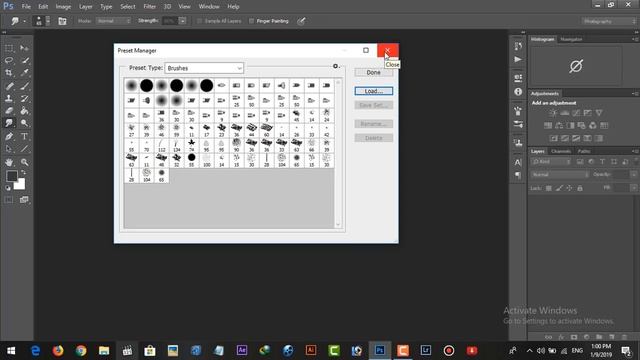Toggle lock position icon

(x=569, y=188)
